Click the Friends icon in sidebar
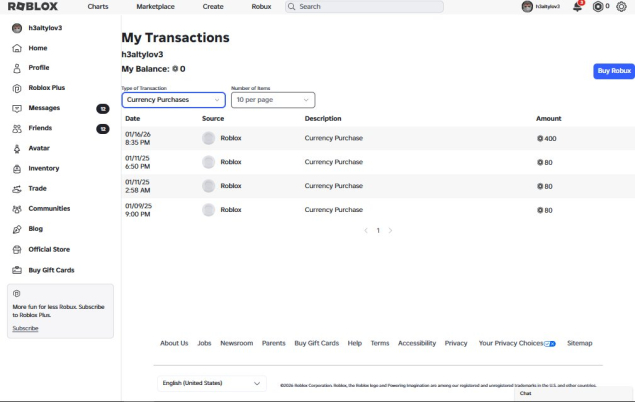Image resolution: width=635 pixels, height=402 pixels. [17, 128]
